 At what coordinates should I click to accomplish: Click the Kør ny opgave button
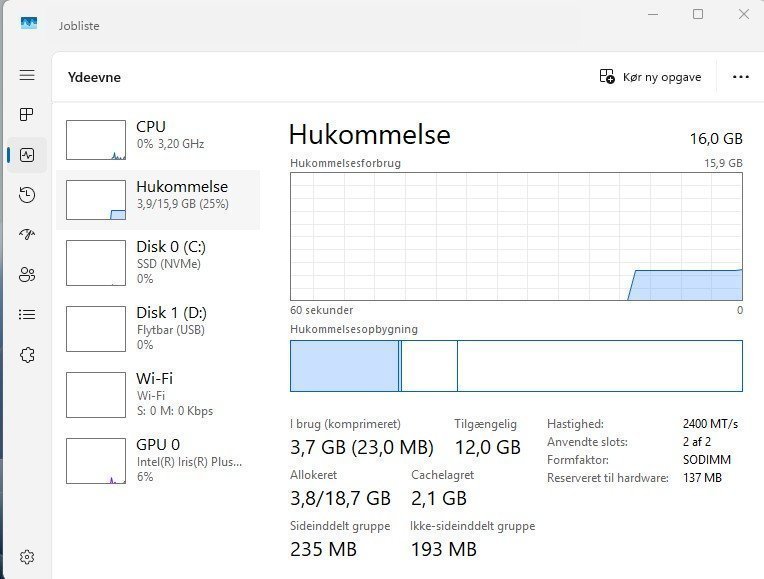[650, 77]
